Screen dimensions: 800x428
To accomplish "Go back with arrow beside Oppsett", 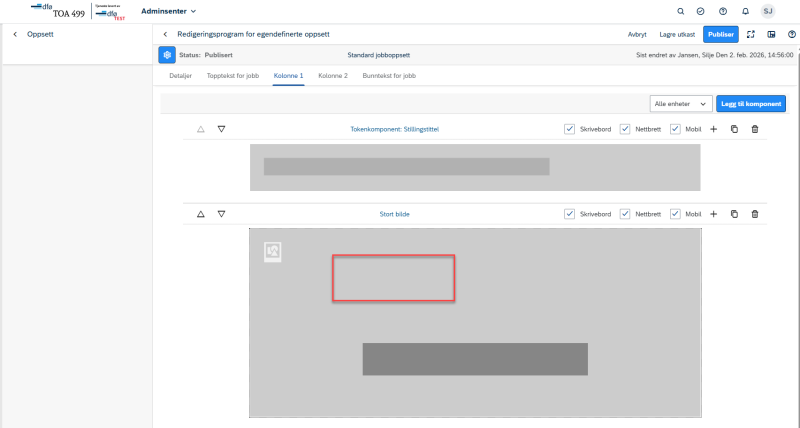I will point(15,34).
